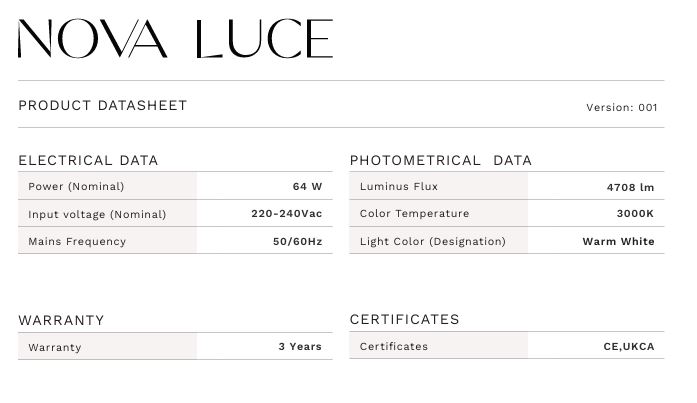The image size is (697, 403).
Task: Select the 220-240Vac voltage value
Action: click(286, 214)
